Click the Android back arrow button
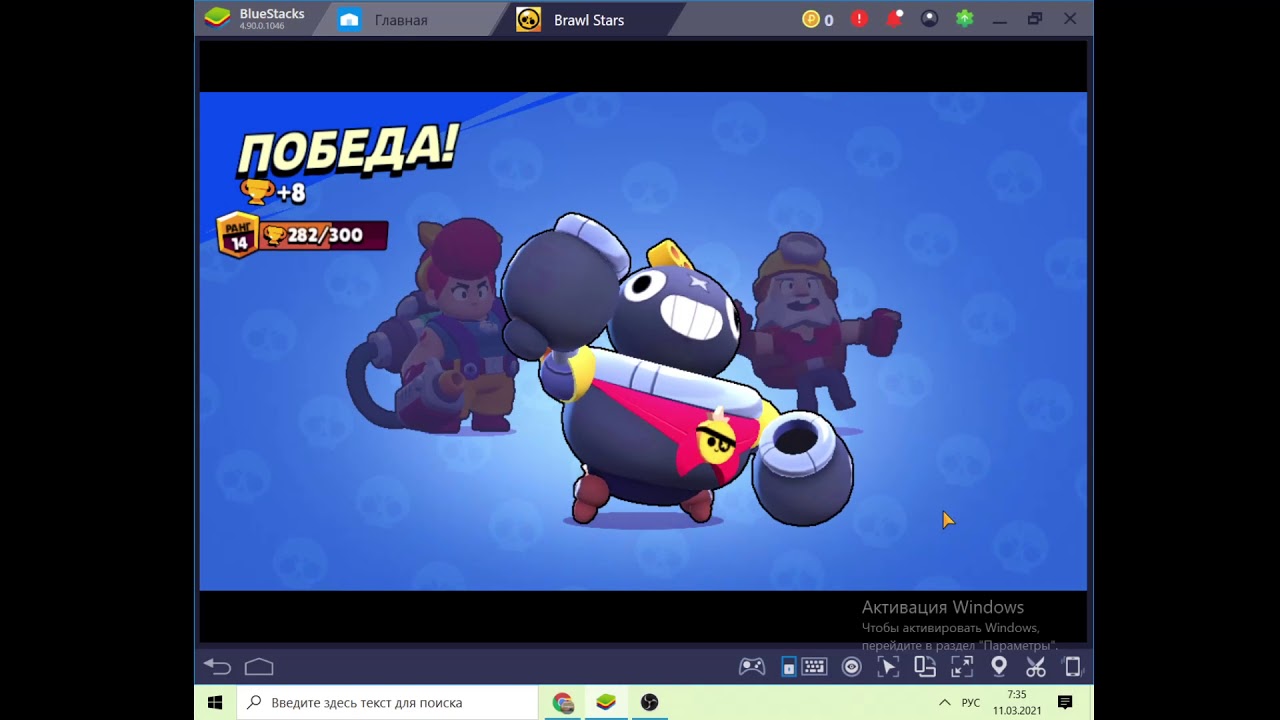 (217, 667)
